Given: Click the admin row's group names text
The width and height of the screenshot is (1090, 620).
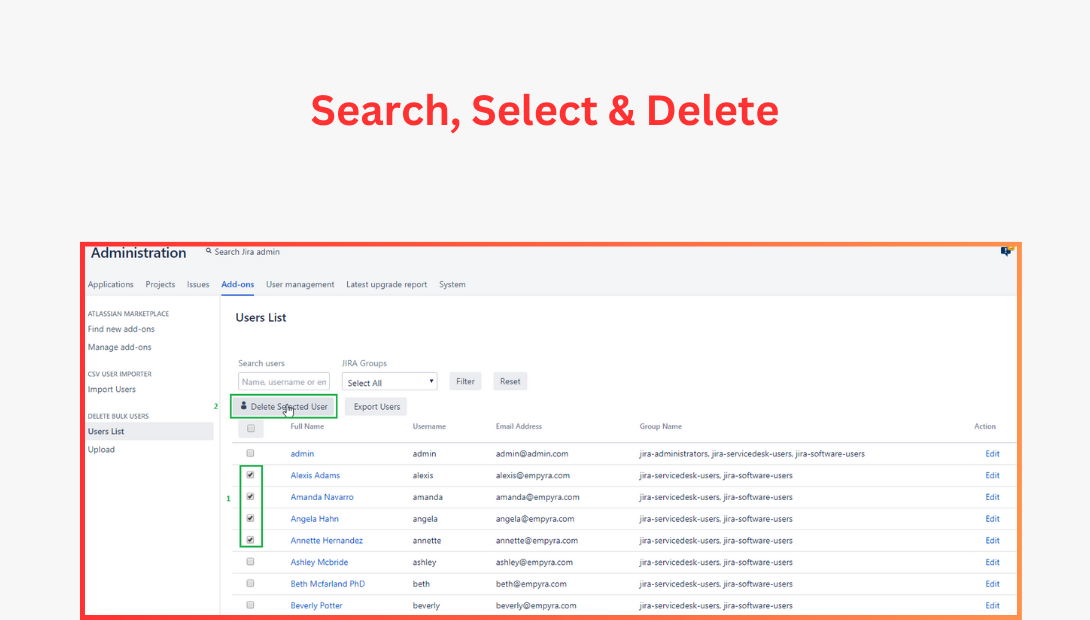Looking at the screenshot, I should (x=752, y=454).
